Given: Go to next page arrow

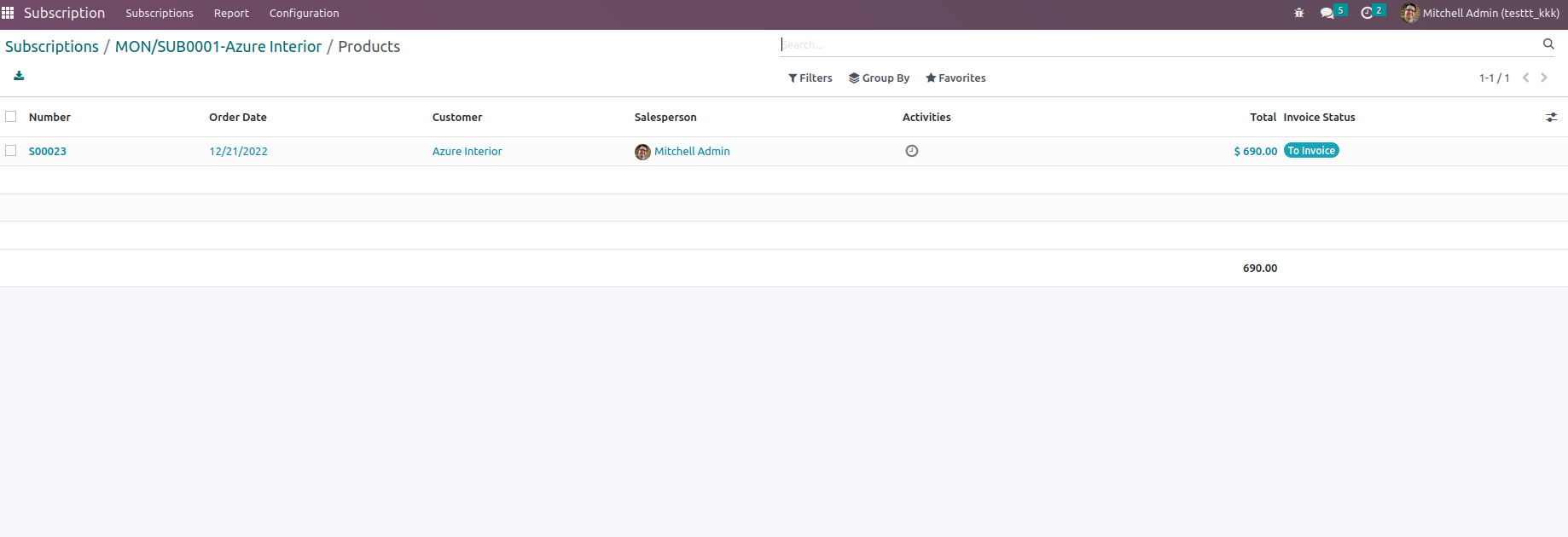Looking at the screenshot, I should (1544, 78).
